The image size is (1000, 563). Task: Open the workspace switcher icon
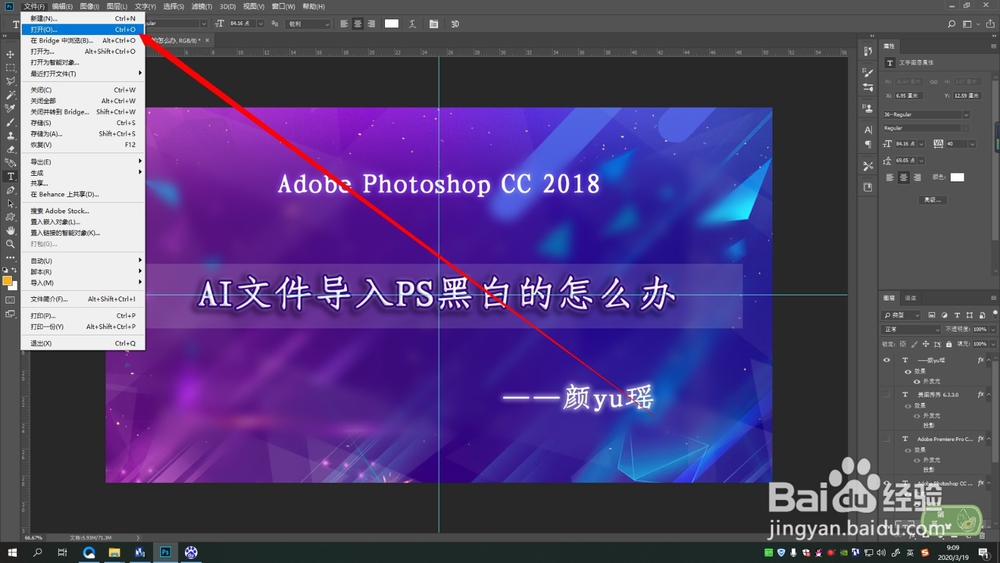coord(969,24)
